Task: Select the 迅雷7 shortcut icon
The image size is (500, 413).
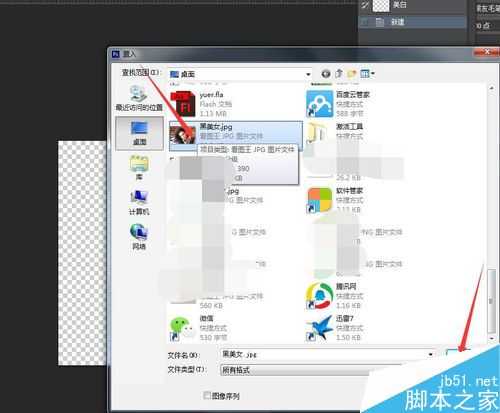Action: click(320, 328)
